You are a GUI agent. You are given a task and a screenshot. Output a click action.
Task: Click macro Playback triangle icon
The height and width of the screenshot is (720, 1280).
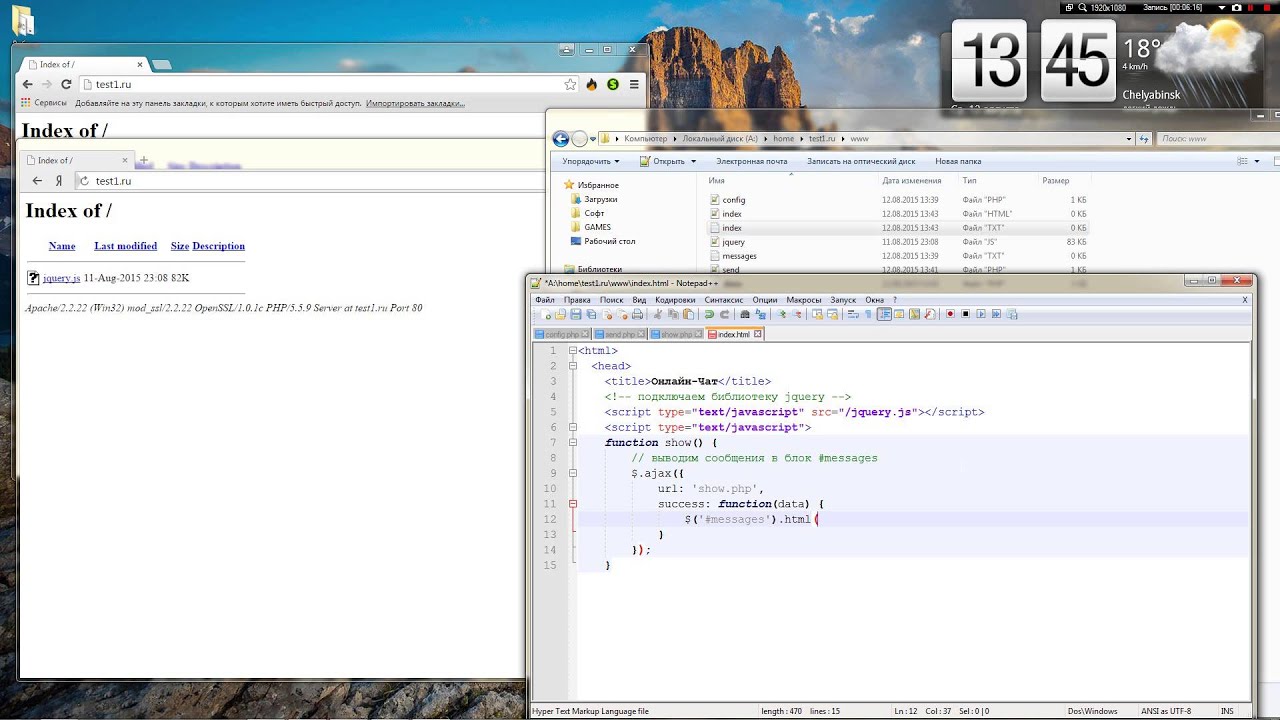coord(981,314)
